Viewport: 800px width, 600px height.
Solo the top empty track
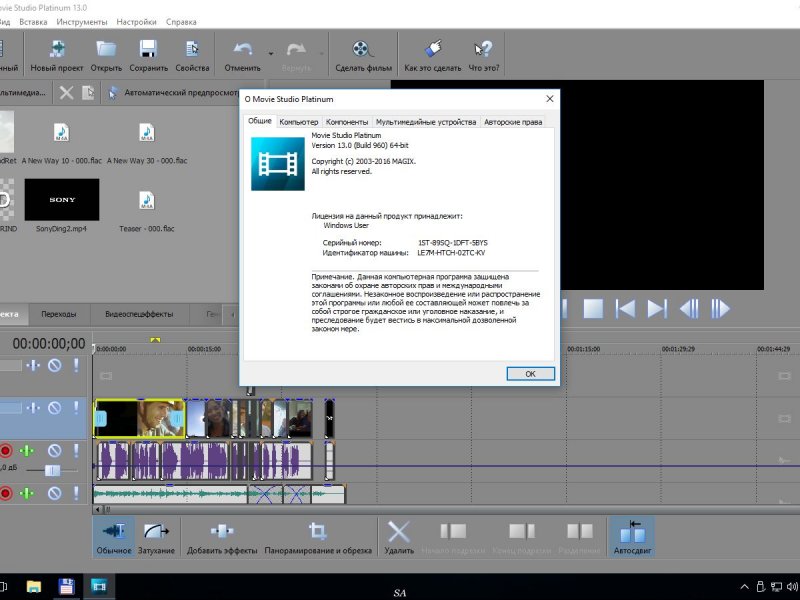pyautogui.click(x=76, y=365)
